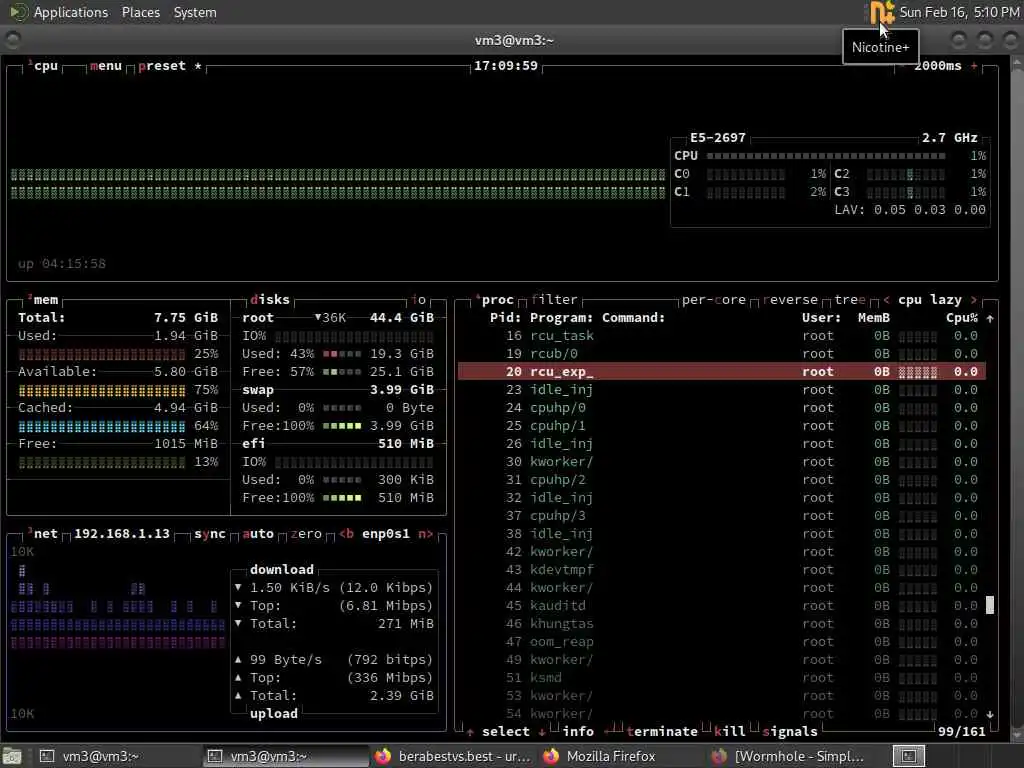
Task: Click the proc box title
Action: (x=498, y=300)
